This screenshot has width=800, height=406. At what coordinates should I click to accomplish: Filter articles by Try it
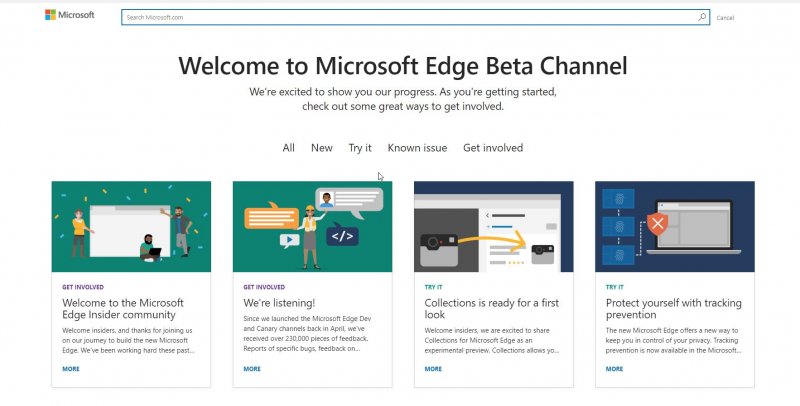tap(360, 148)
